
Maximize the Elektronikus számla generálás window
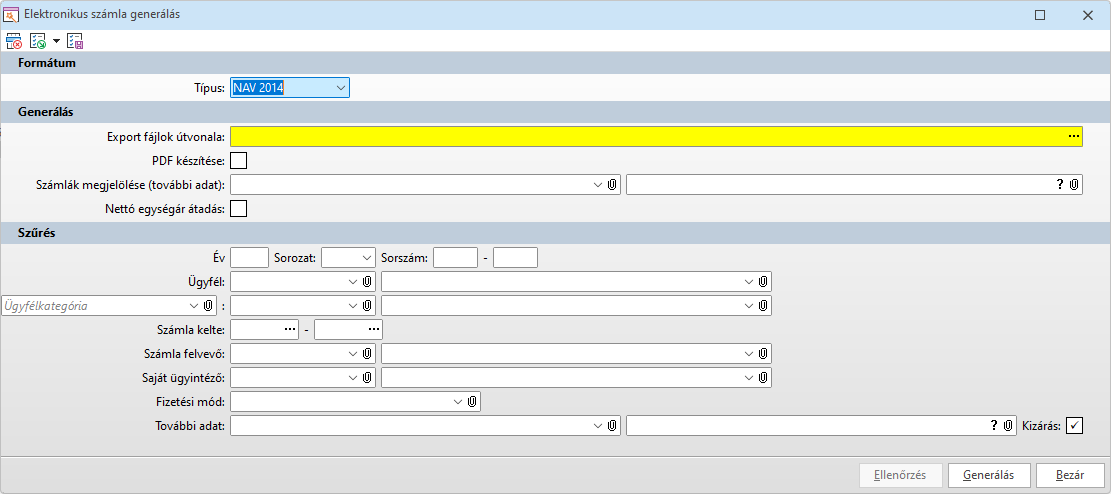tap(1039, 14)
